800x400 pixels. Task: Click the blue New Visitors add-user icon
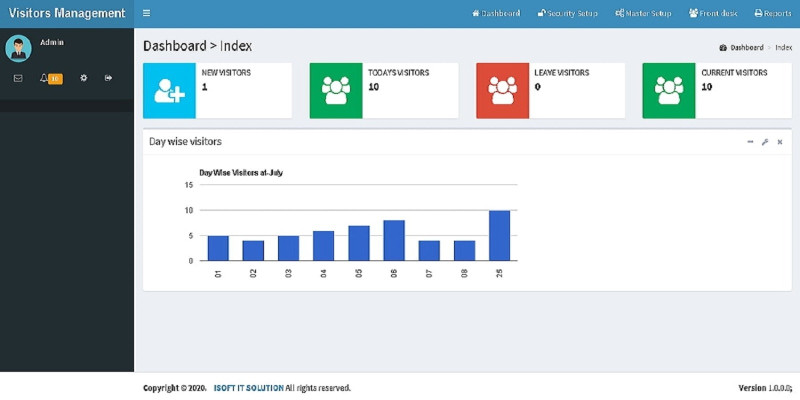tap(169, 91)
